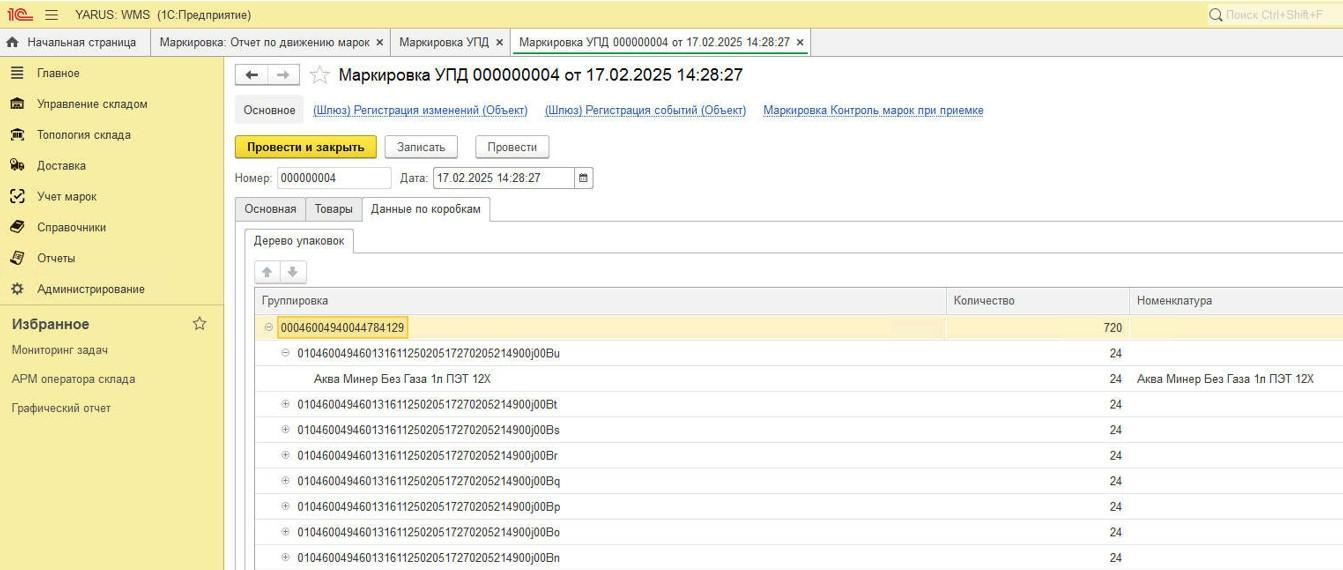Click the Избранное star icon
The image size is (1343, 570).
click(199, 324)
